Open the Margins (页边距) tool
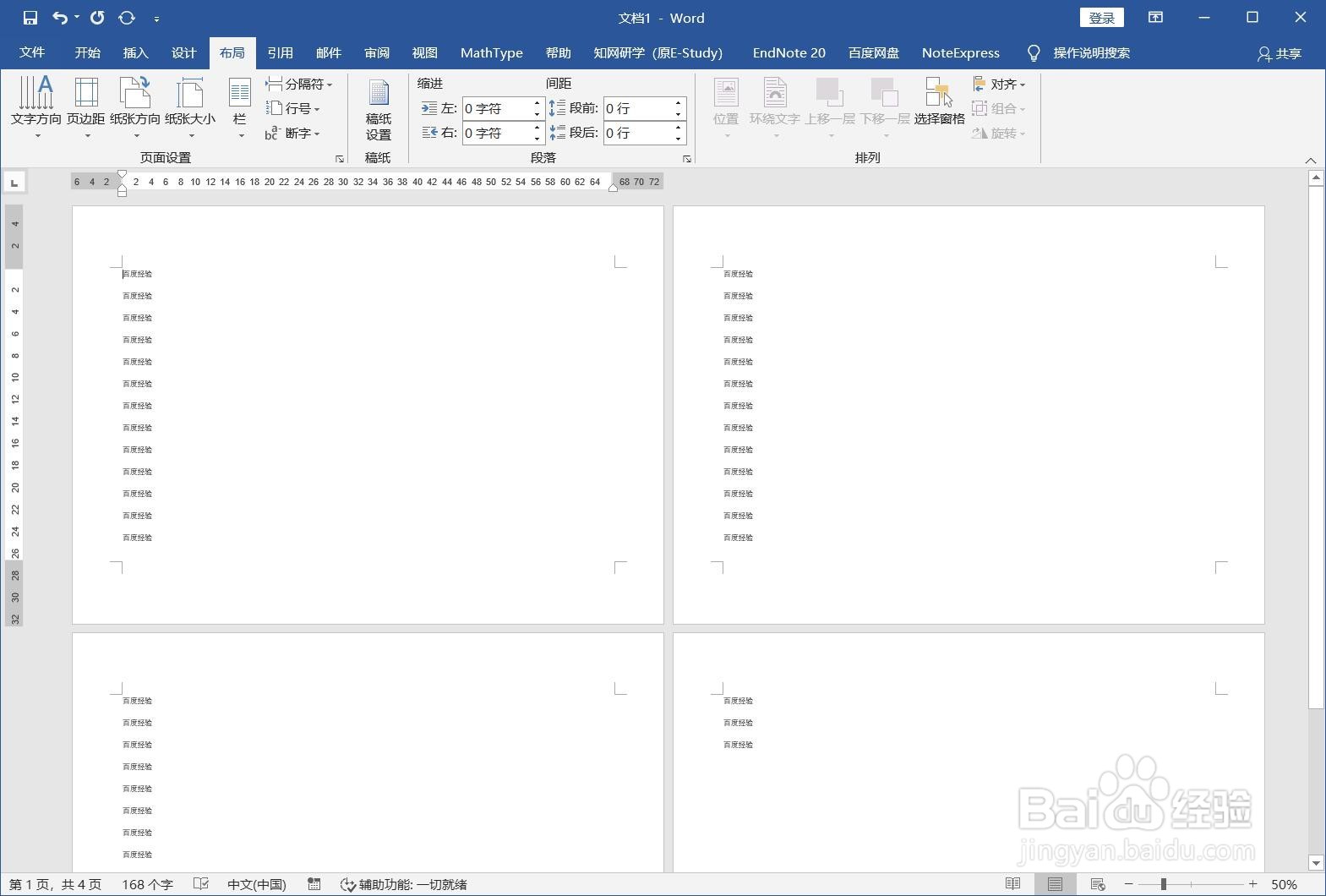 tap(86, 107)
